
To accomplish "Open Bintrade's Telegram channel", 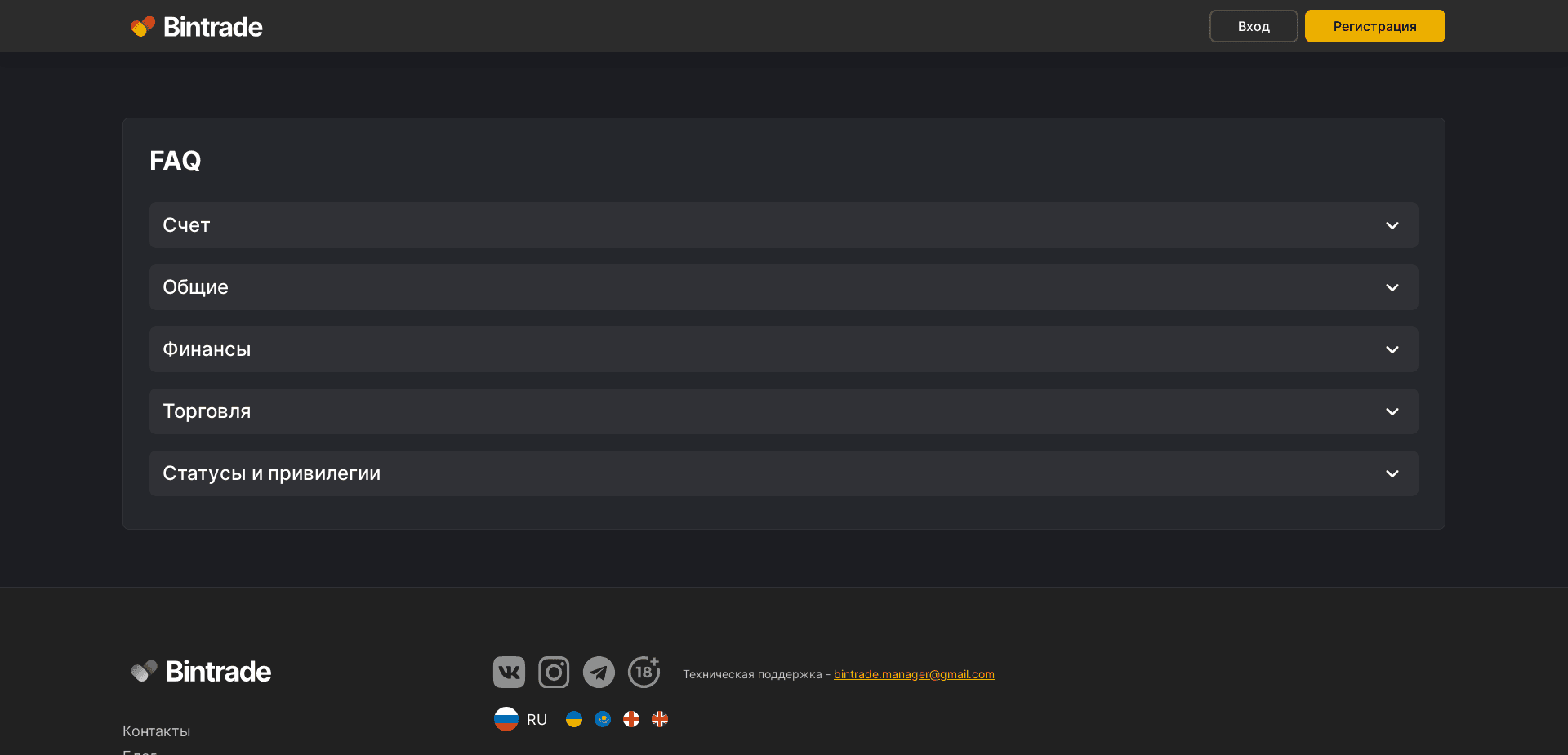I will [x=599, y=672].
